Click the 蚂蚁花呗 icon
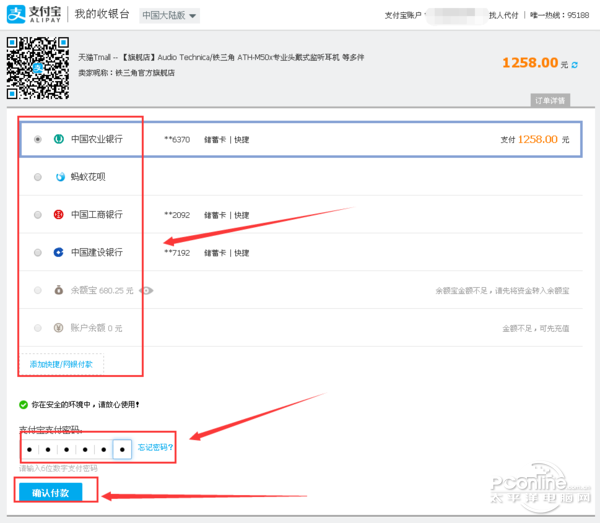 [60, 177]
